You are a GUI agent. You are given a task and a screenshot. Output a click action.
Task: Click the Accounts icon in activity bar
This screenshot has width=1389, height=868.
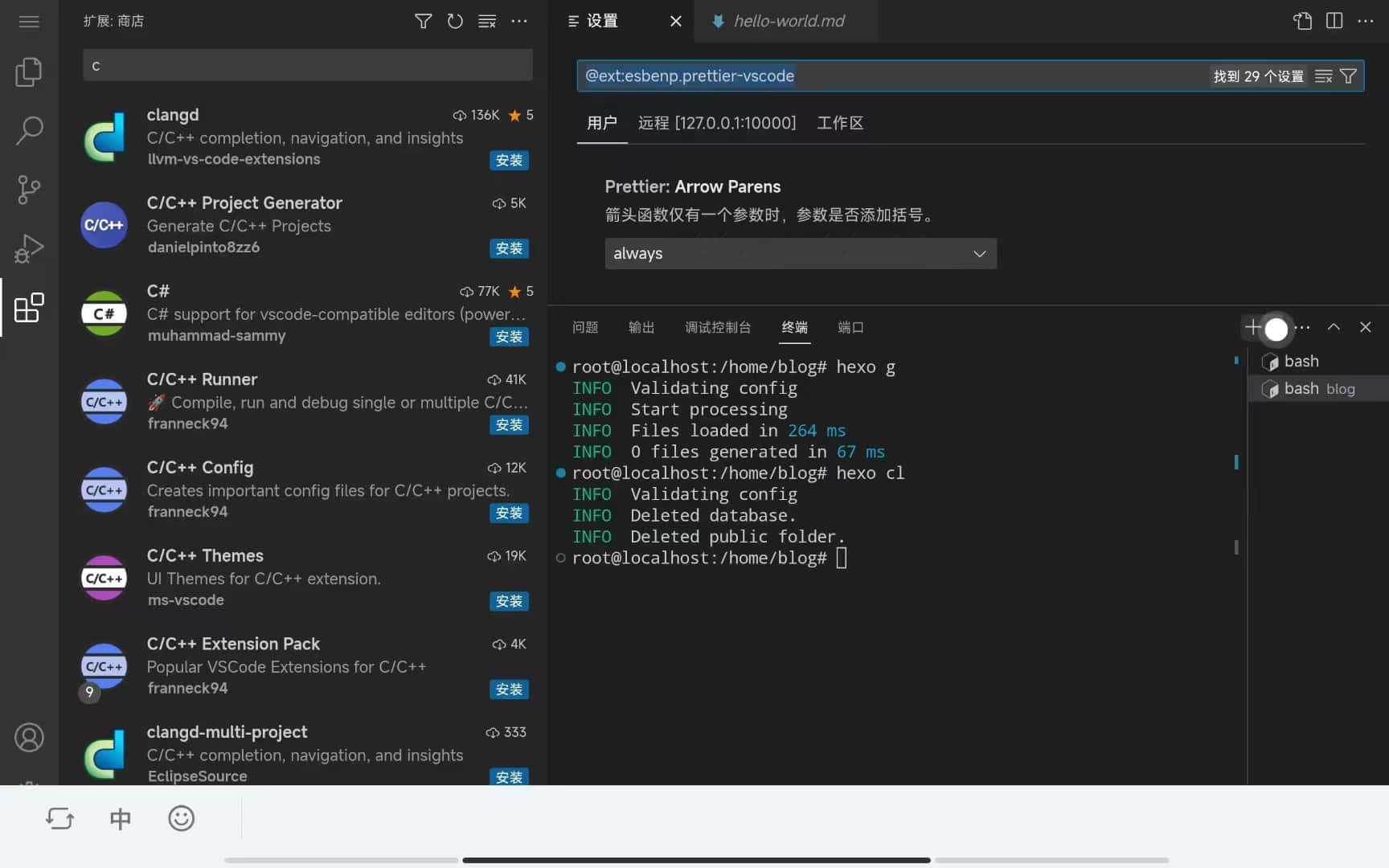(29, 737)
